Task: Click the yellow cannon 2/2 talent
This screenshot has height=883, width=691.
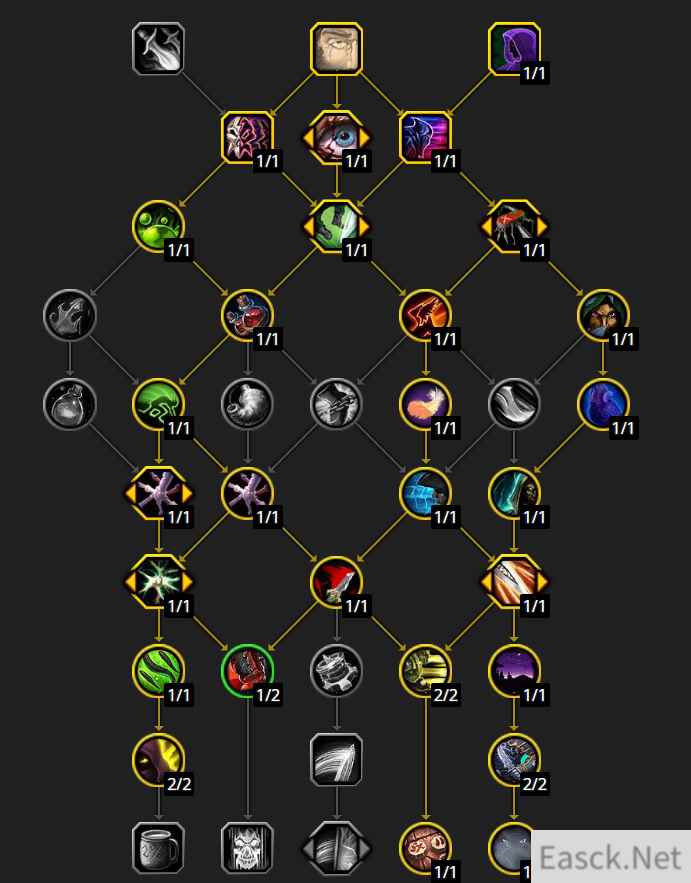Action: [x=425, y=671]
